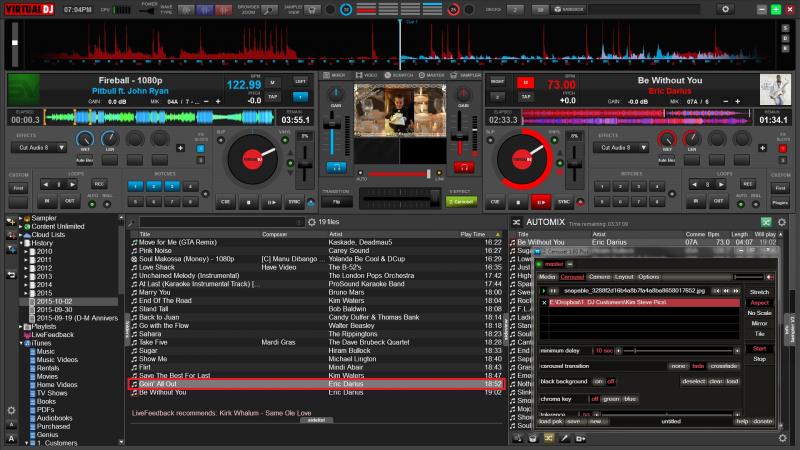This screenshot has width=800, height=450.
Task: Click the left deck volume fader
Action: 332,134
